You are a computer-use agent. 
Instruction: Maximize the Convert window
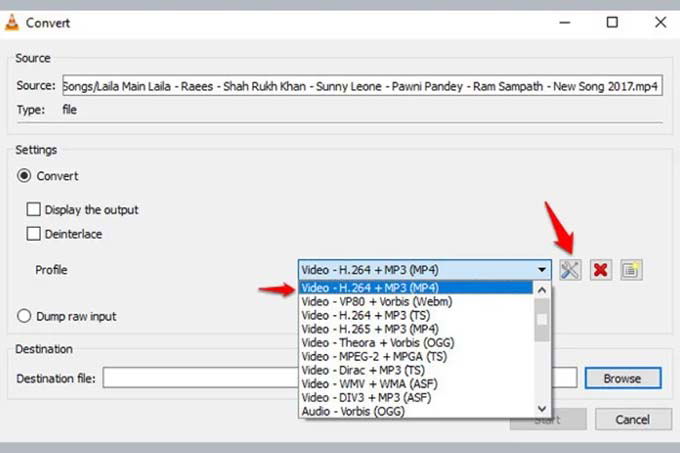[612, 22]
